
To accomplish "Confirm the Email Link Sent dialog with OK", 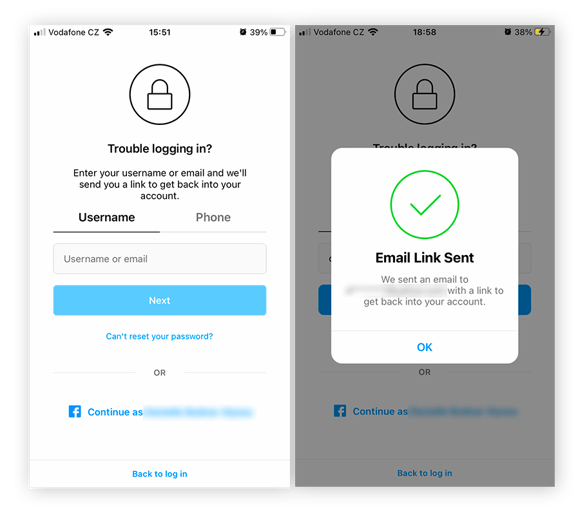I will click(x=425, y=347).
